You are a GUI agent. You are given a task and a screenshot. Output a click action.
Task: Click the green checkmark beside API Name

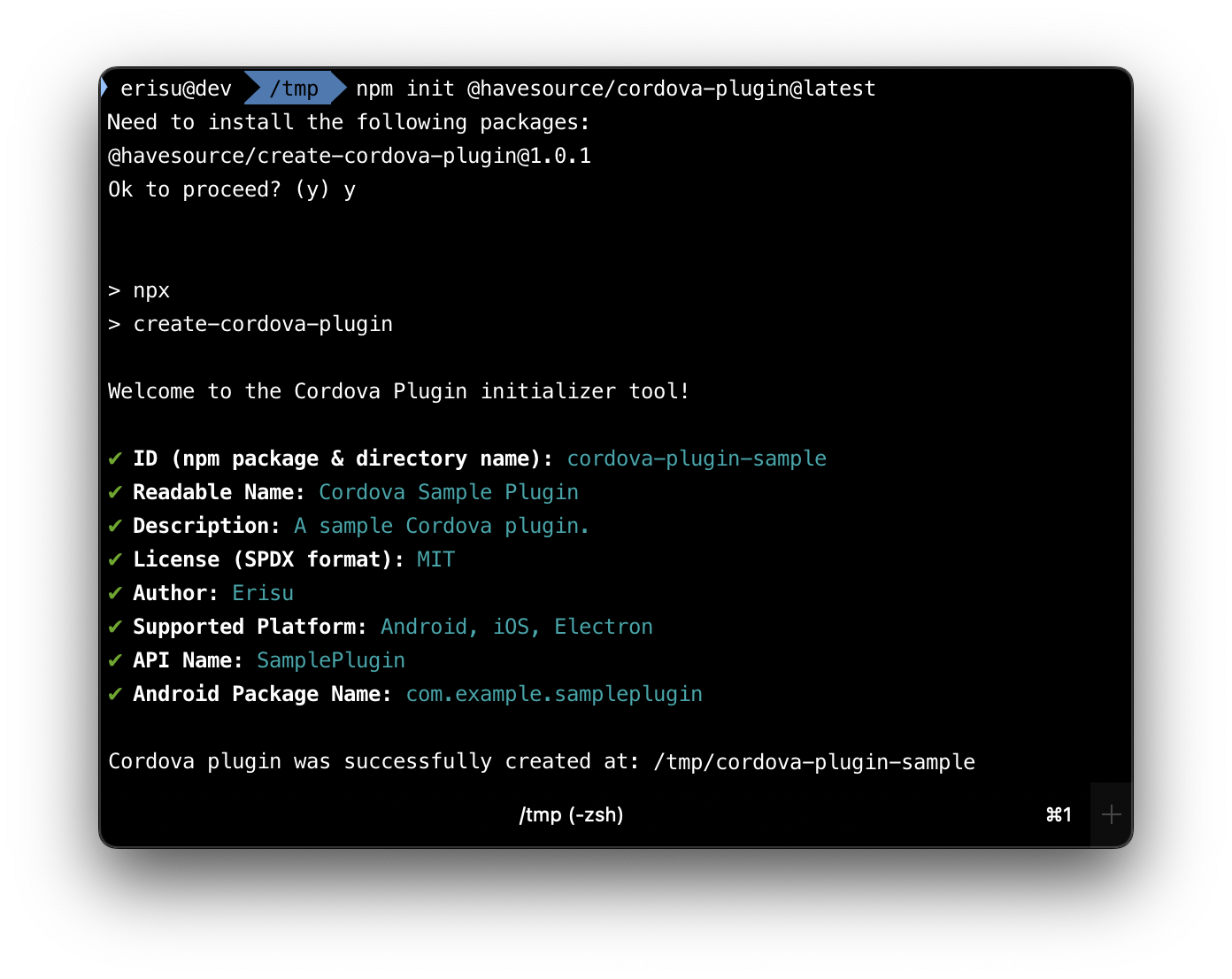pyautogui.click(x=115, y=660)
